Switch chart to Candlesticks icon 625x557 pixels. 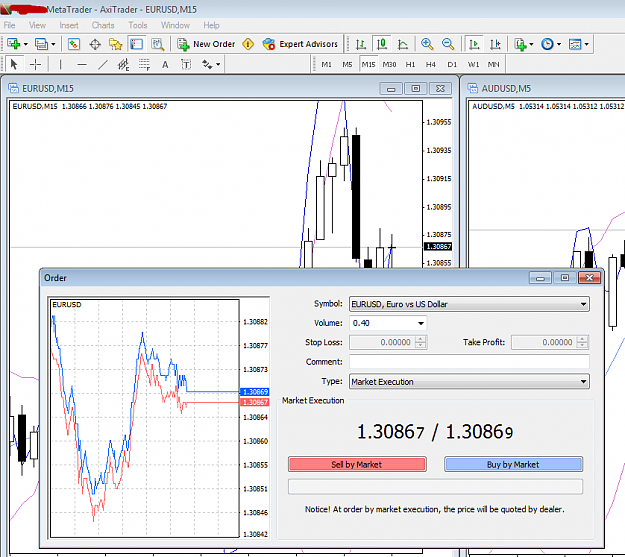click(382, 44)
